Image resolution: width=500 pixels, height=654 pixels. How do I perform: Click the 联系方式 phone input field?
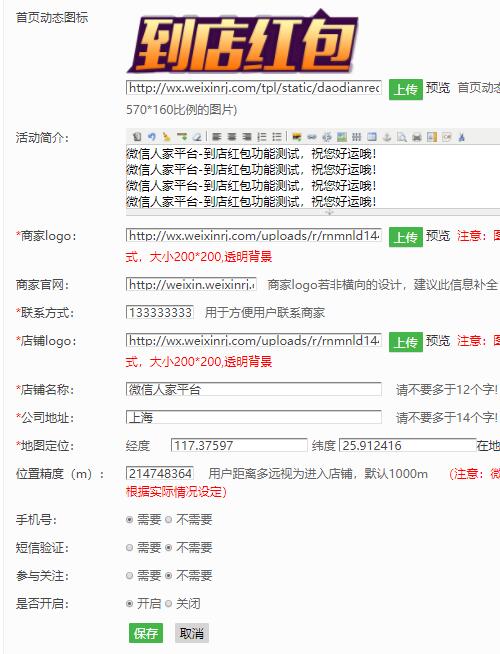160,312
